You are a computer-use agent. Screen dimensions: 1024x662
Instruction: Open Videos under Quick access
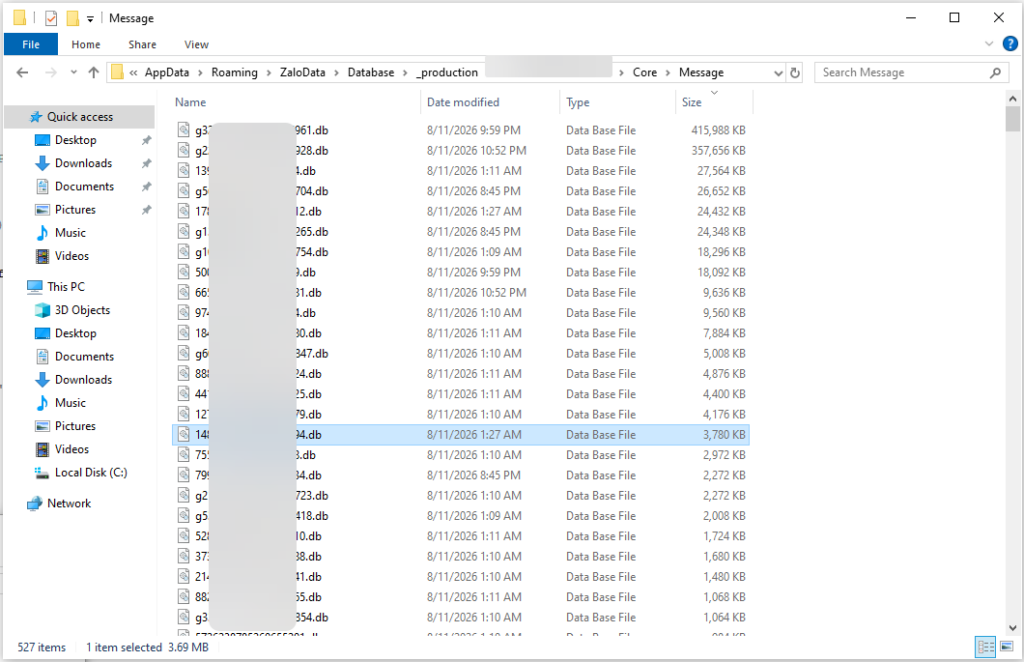[71, 256]
